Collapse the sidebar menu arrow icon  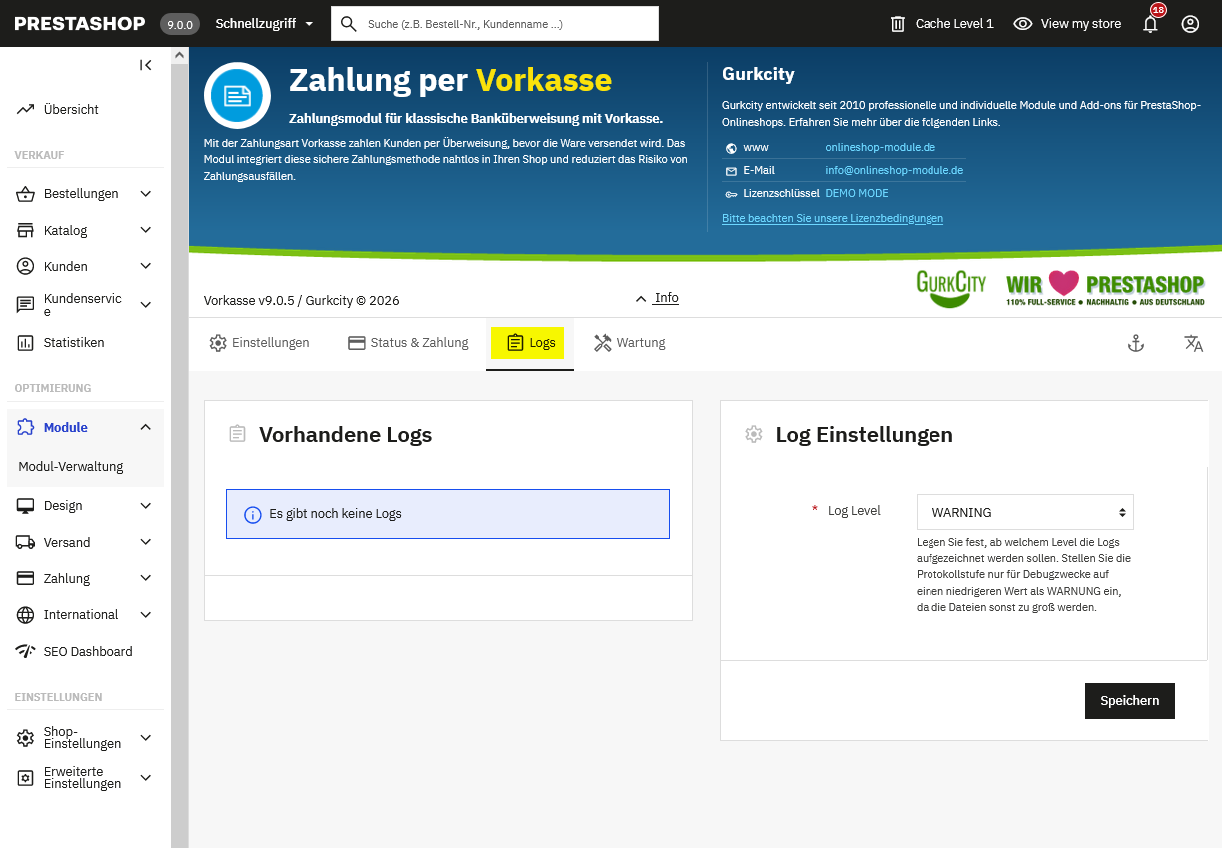pyautogui.click(x=146, y=65)
